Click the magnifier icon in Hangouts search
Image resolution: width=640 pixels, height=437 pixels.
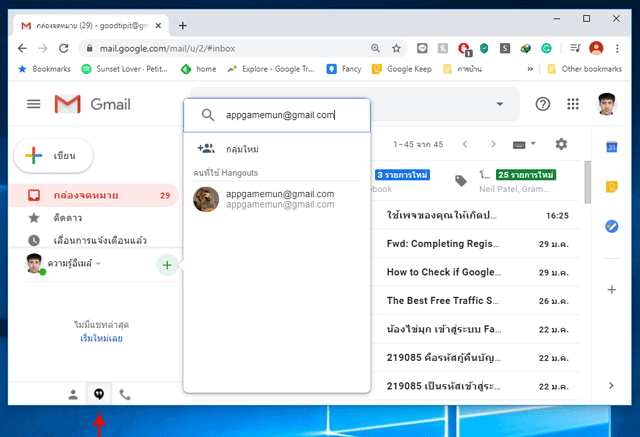tap(208, 115)
